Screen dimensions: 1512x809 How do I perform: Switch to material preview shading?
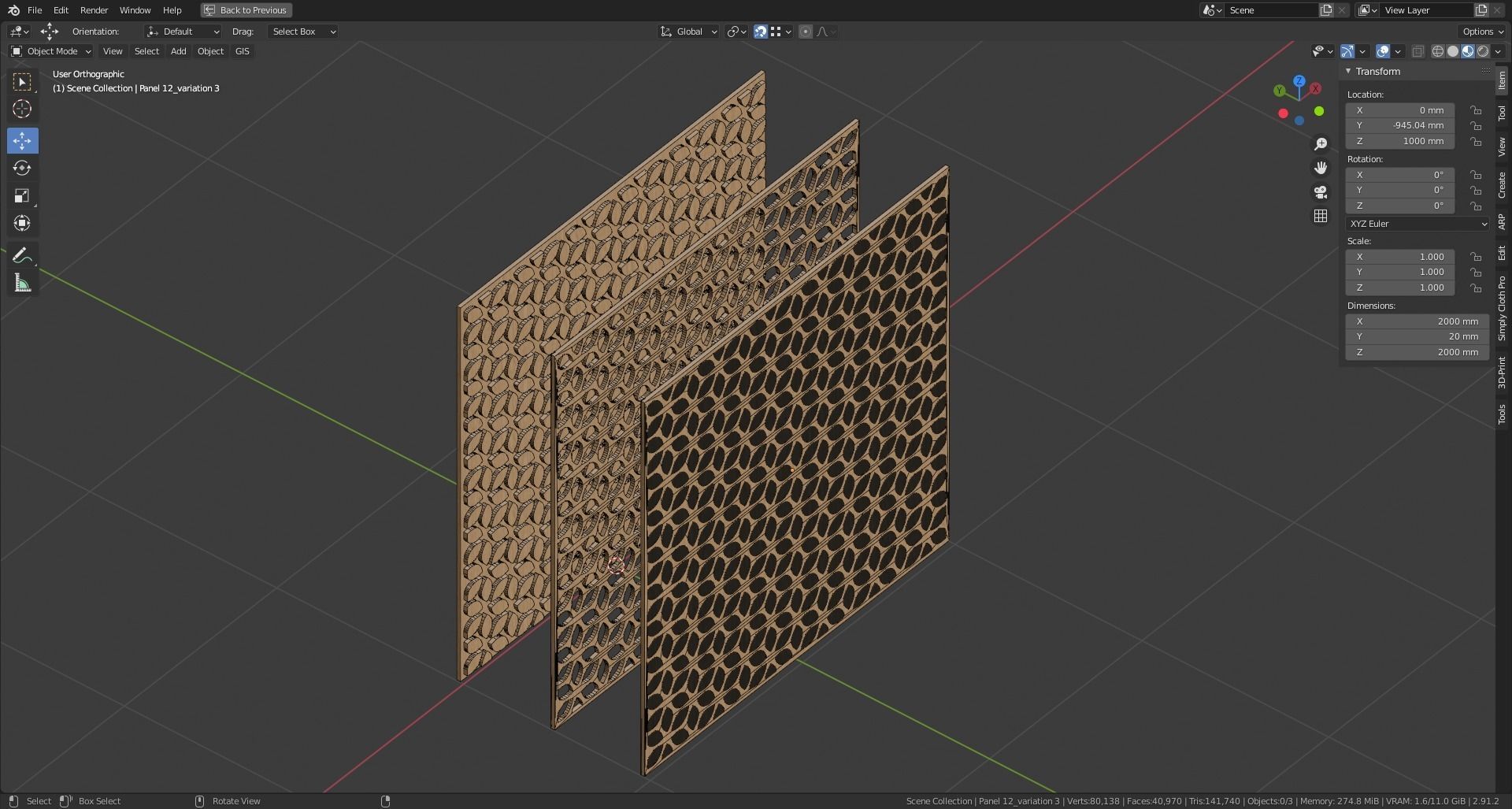(1468, 51)
